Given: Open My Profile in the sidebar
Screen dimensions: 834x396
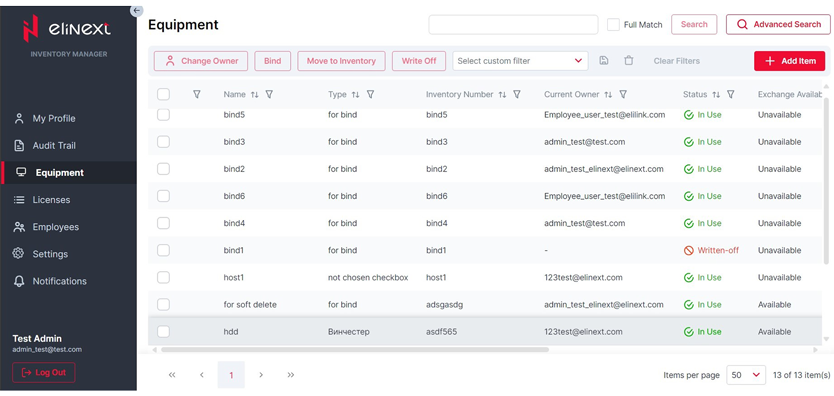Looking at the screenshot, I should [68, 119].
